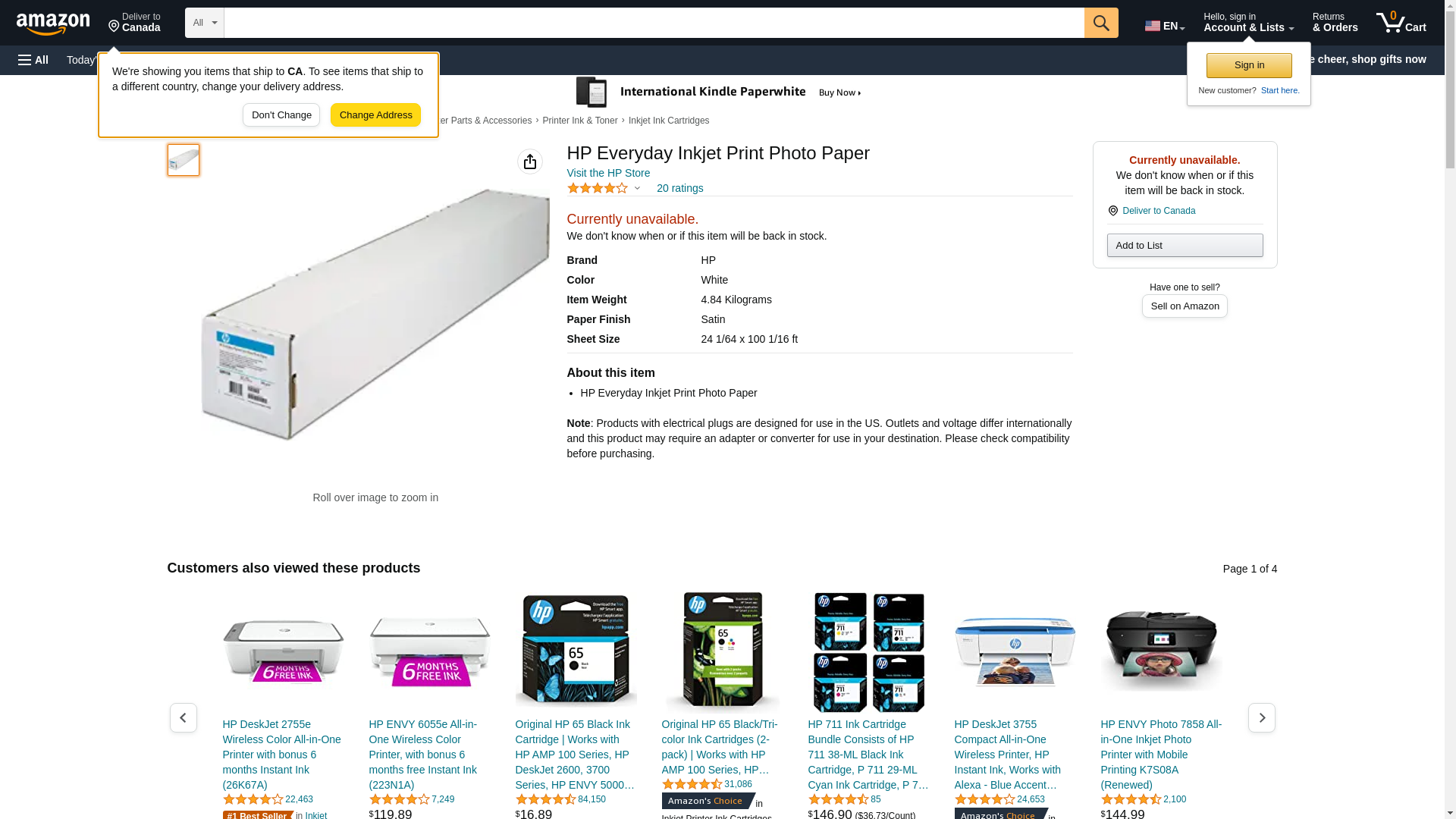This screenshot has height=819, width=1456.
Task: Select the Don't Change button
Action: (x=281, y=115)
